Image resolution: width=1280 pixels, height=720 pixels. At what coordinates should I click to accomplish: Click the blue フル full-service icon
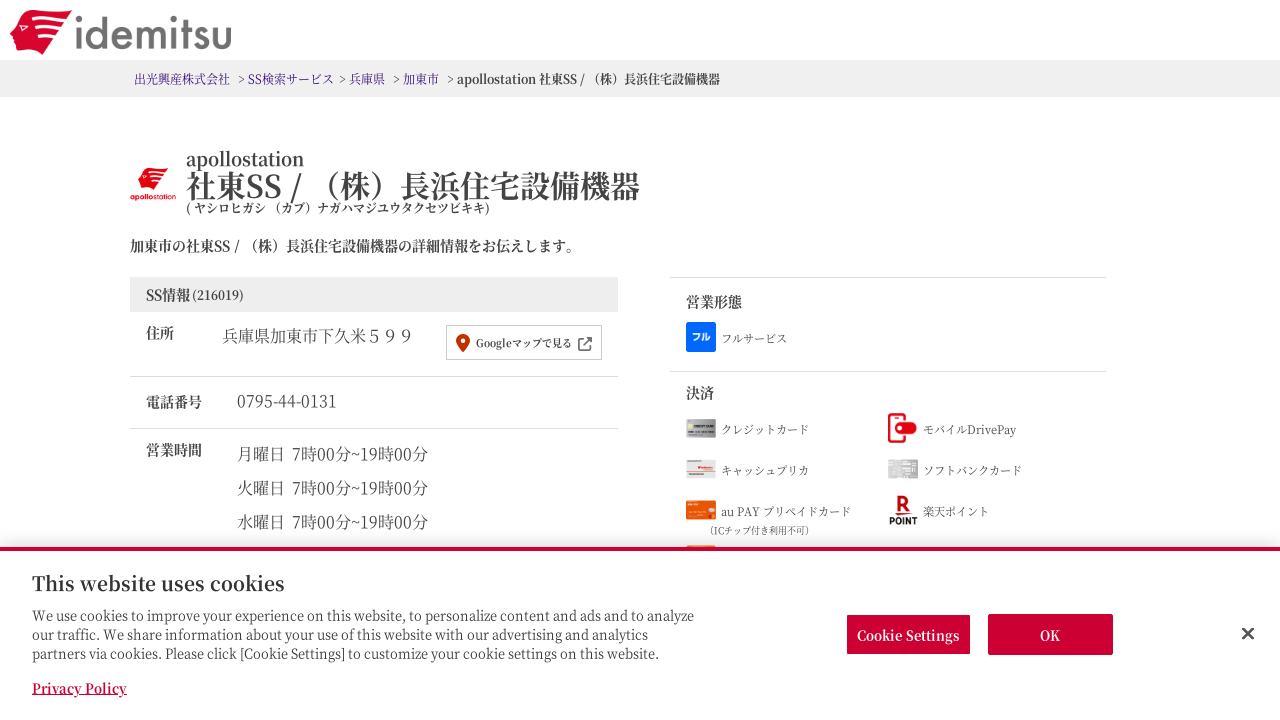701,337
